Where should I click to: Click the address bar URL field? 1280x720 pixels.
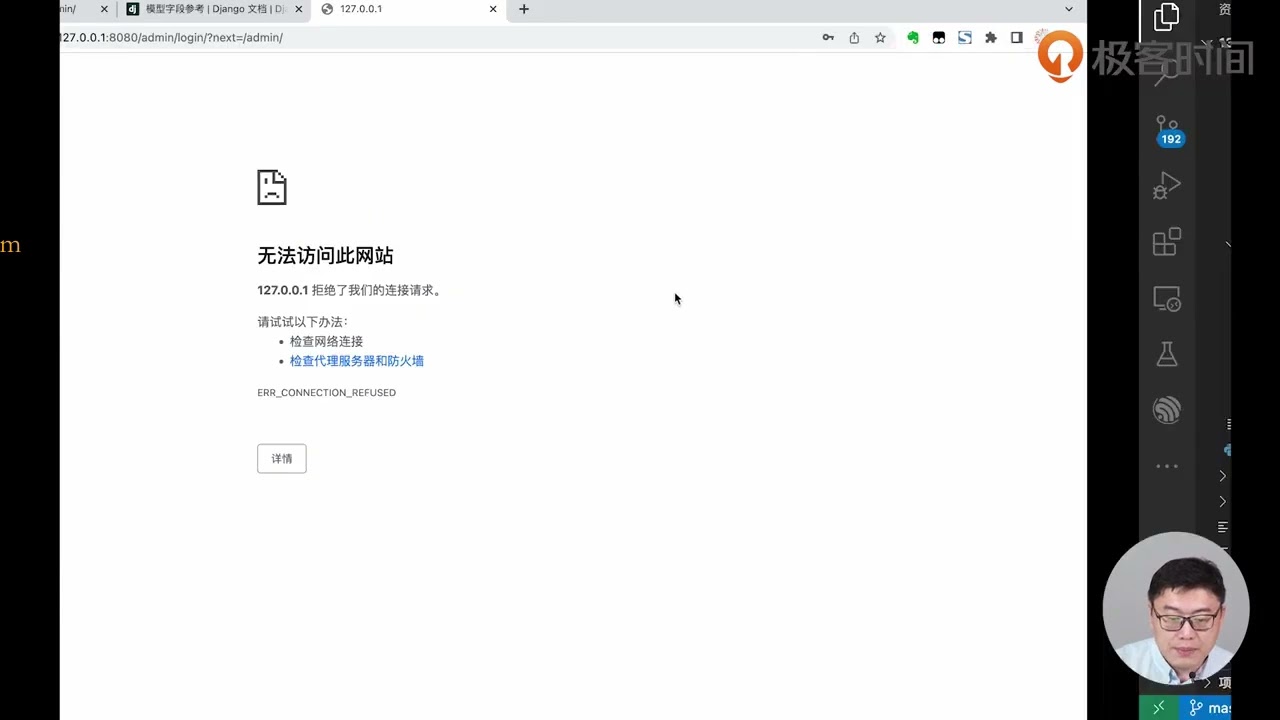(x=430, y=37)
